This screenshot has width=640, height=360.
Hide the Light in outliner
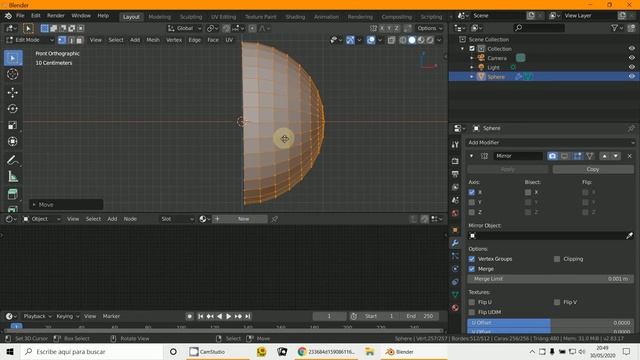631,67
